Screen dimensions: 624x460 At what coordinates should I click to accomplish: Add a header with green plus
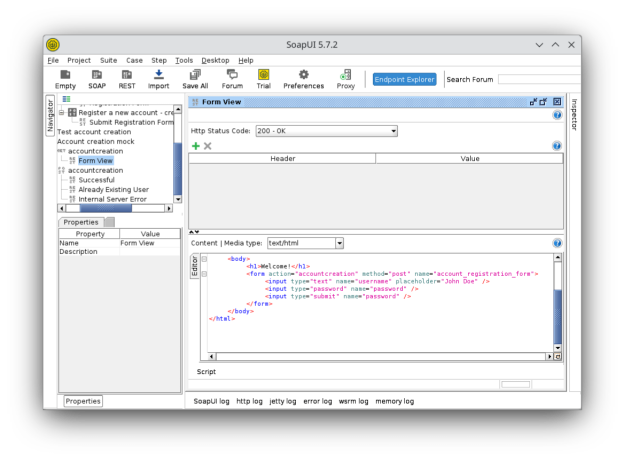[x=196, y=146]
